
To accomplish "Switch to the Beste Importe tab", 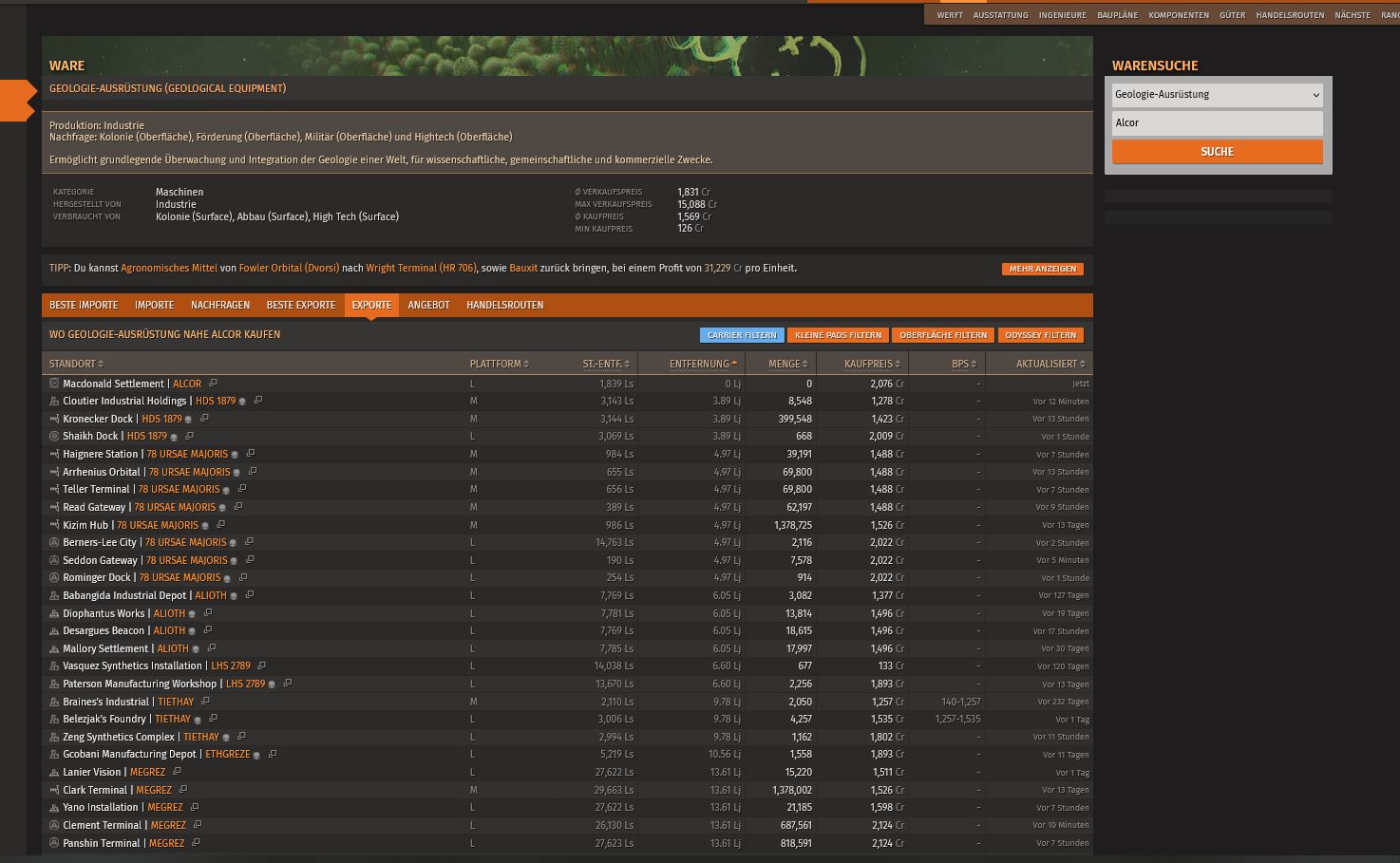I will (84, 305).
